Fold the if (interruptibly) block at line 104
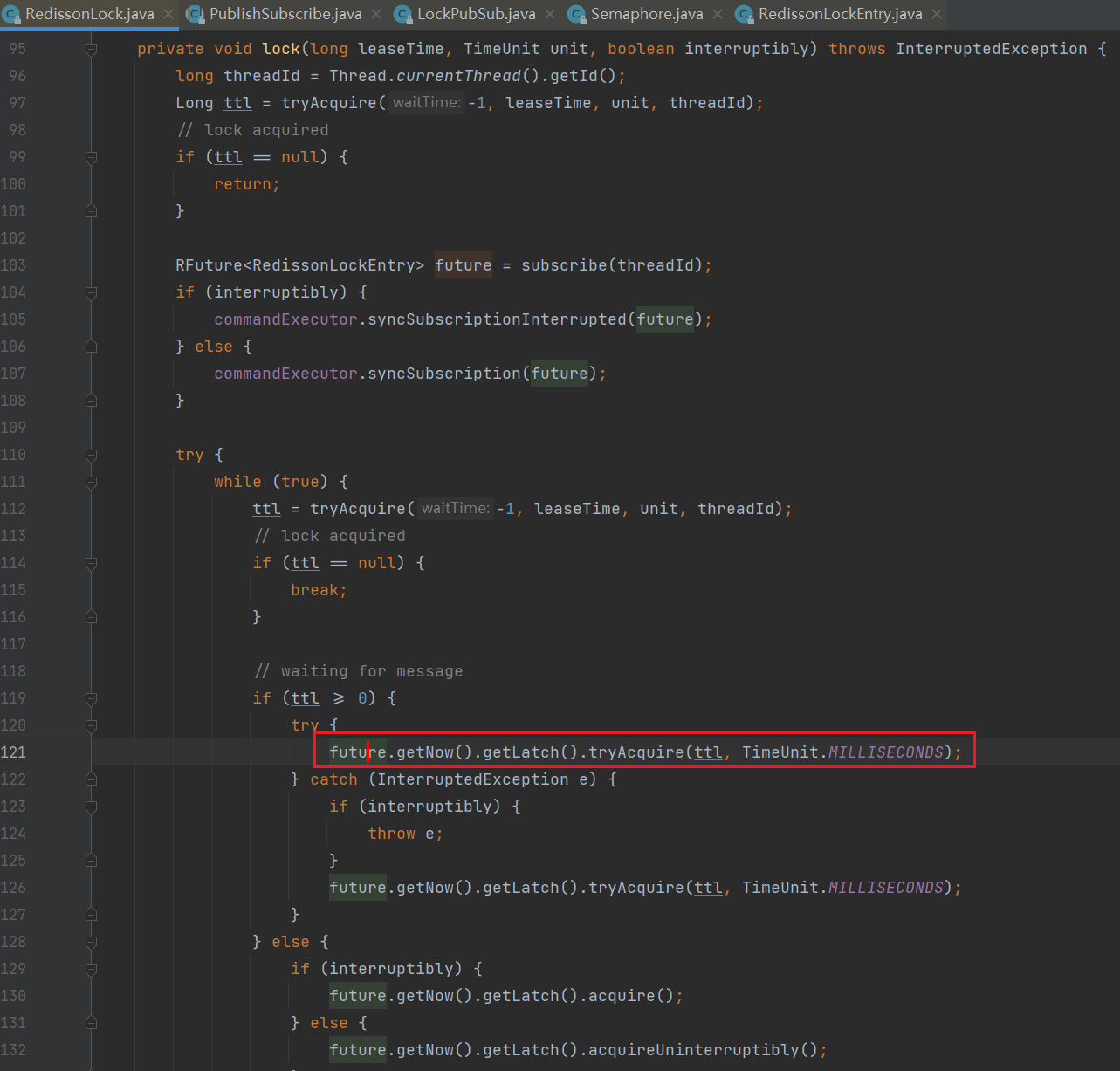Screen dimensions: 1120x1071 [91, 293]
